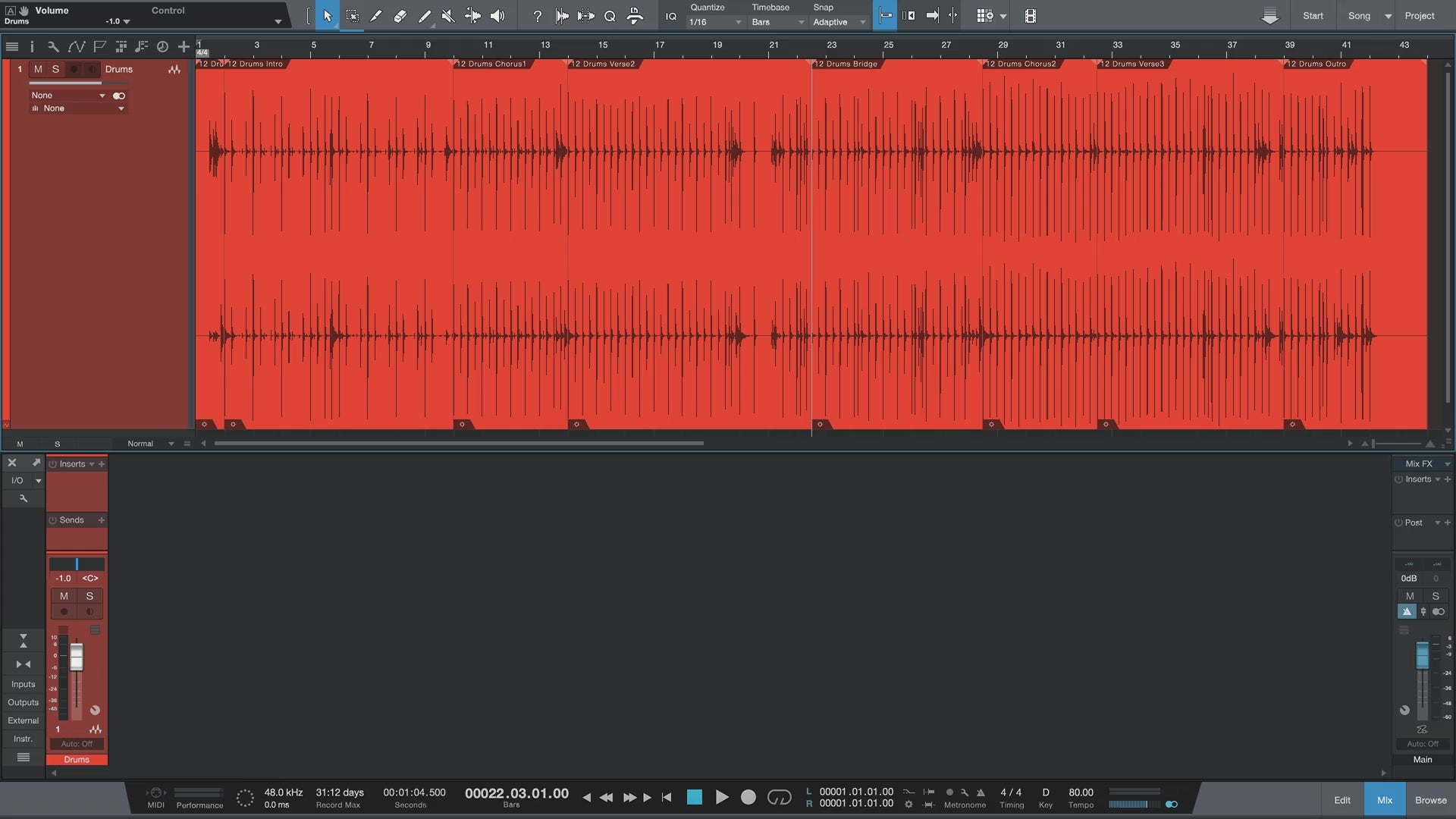
Task: Click the Record button in transport
Action: [x=748, y=797]
